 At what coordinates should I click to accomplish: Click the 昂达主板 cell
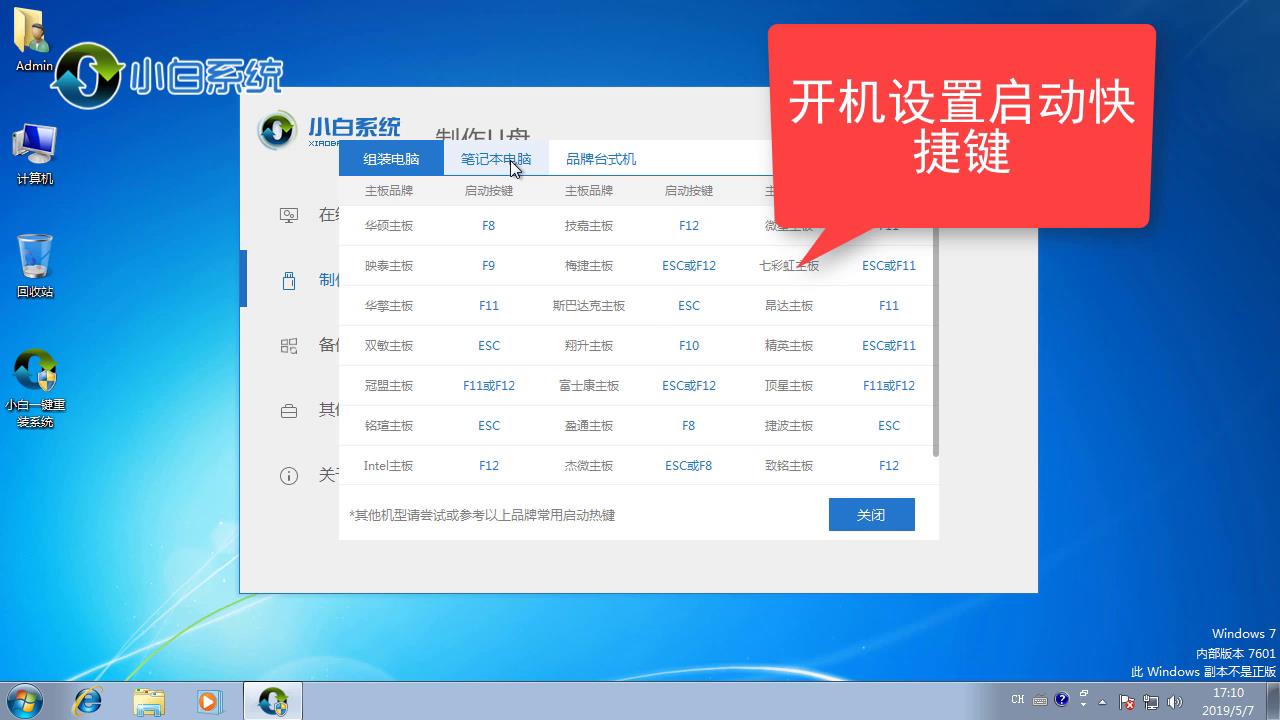coord(789,305)
